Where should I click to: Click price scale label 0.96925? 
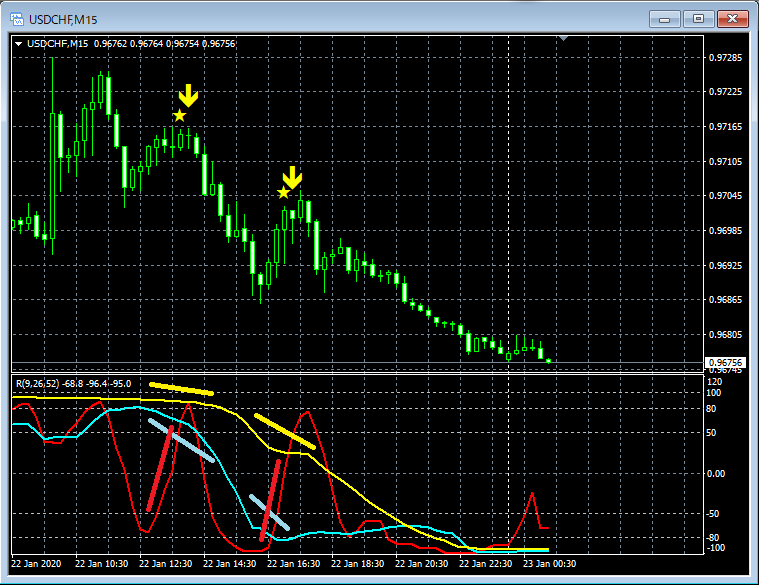pyautogui.click(x=725, y=266)
